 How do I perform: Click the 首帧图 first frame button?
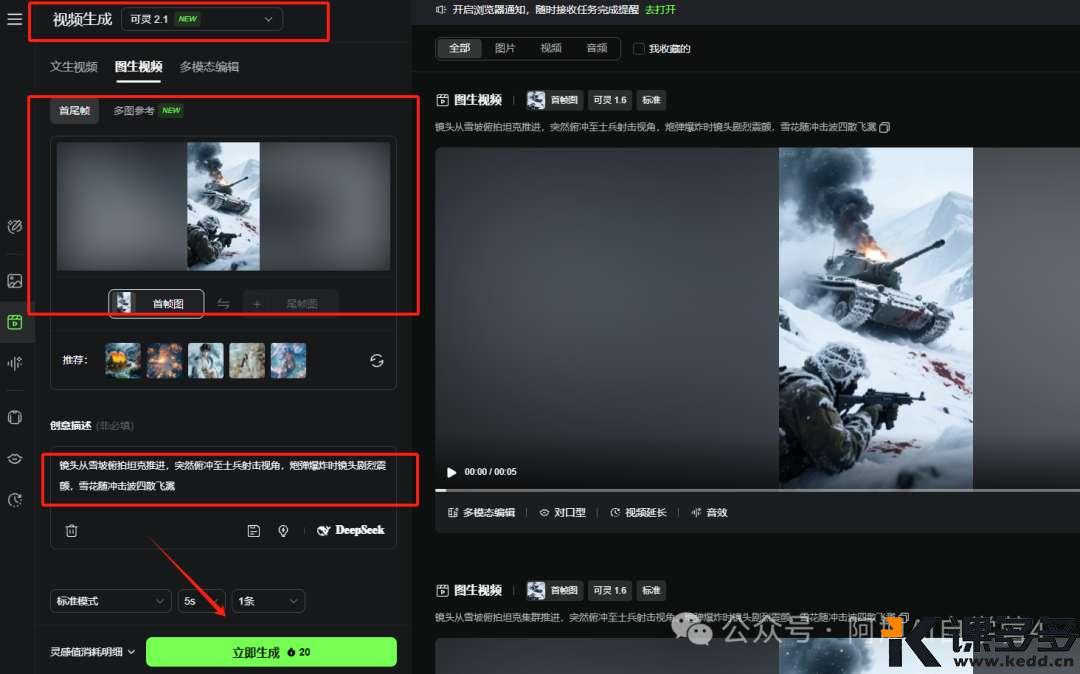[x=156, y=304]
